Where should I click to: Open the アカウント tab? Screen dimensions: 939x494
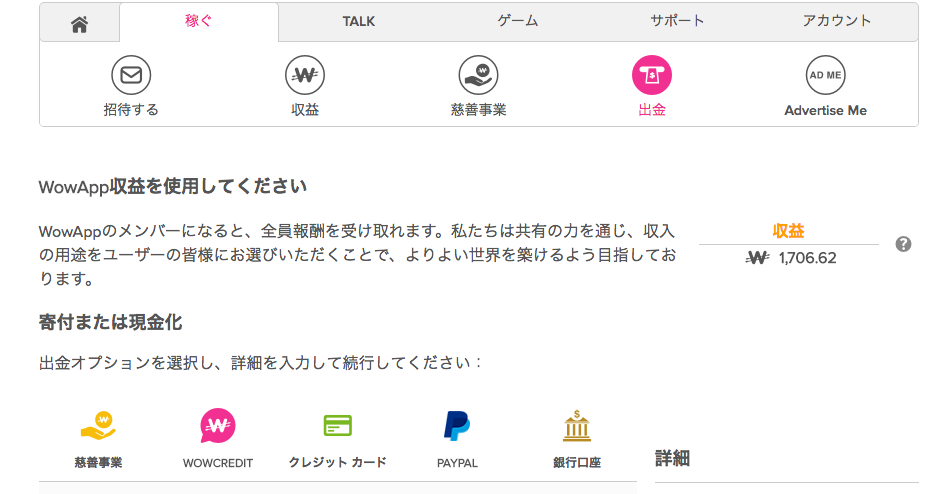[837, 21]
